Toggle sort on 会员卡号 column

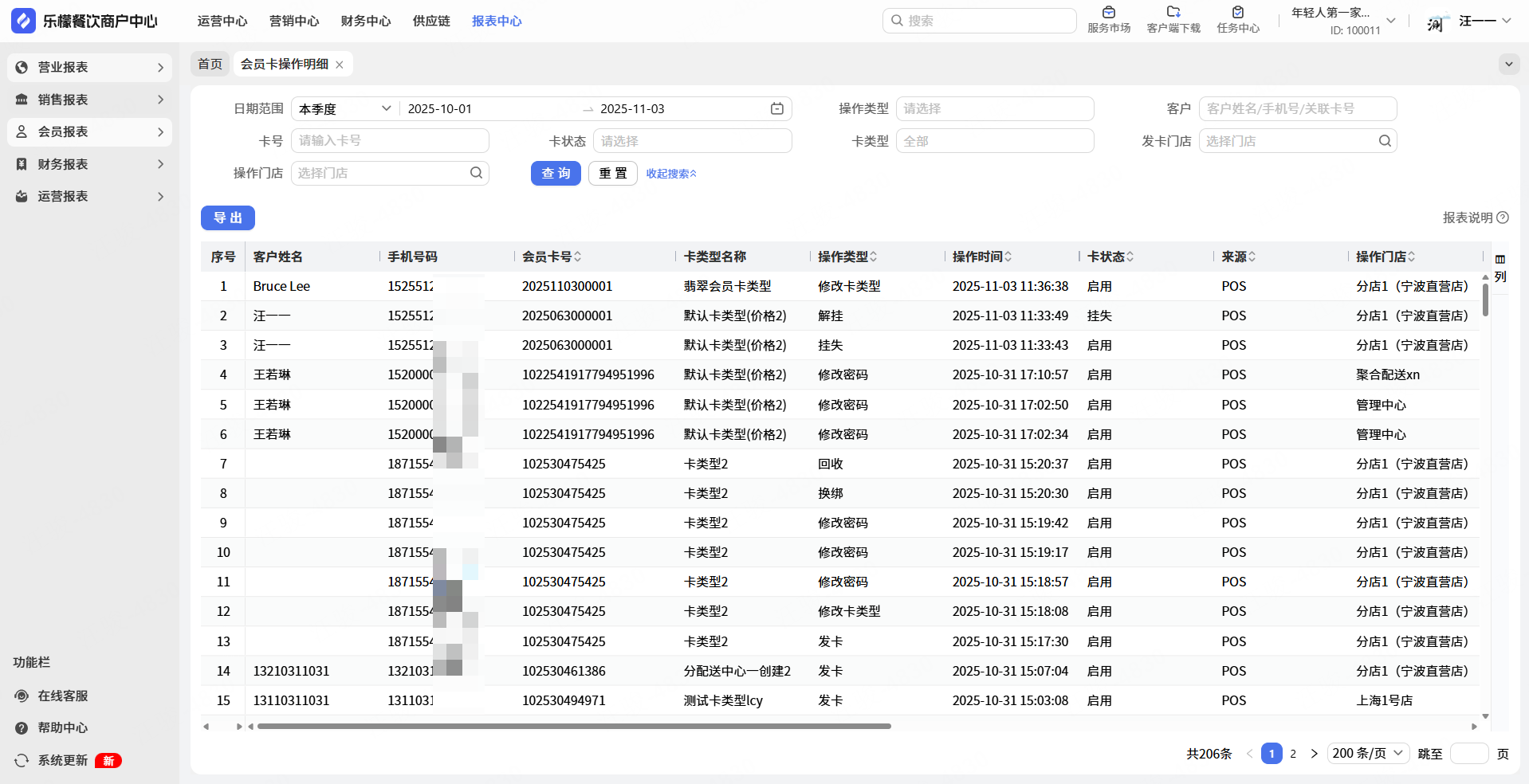[578, 257]
